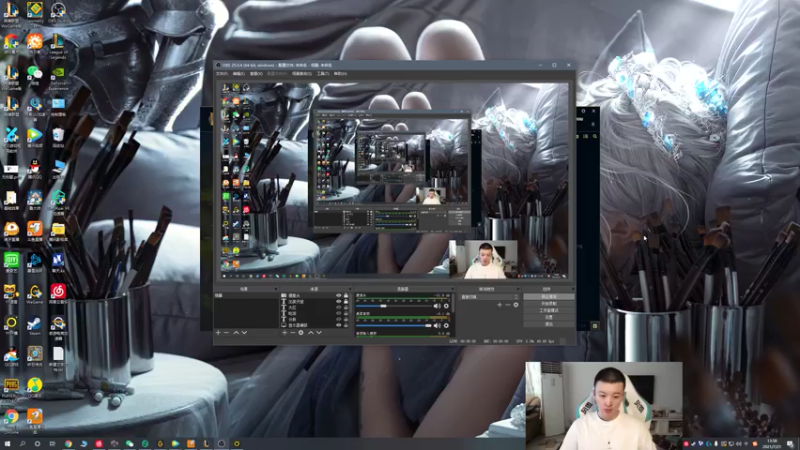Toggle lock of the first source row
Image resolution: width=800 pixels, height=450 pixels.
click(346, 295)
